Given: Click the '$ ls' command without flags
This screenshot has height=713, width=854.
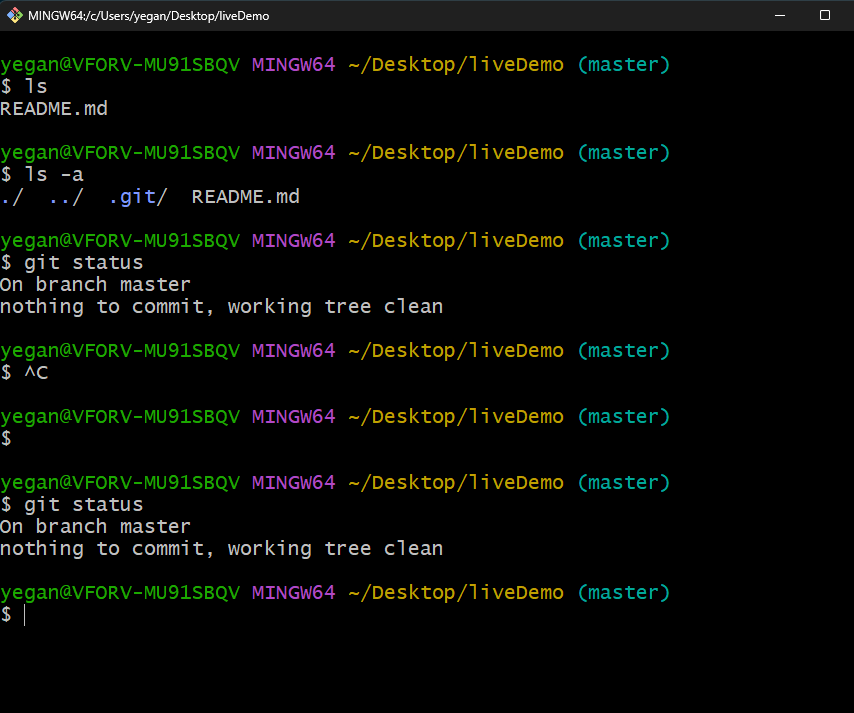Looking at the screenshot, I should coord(24,86).
